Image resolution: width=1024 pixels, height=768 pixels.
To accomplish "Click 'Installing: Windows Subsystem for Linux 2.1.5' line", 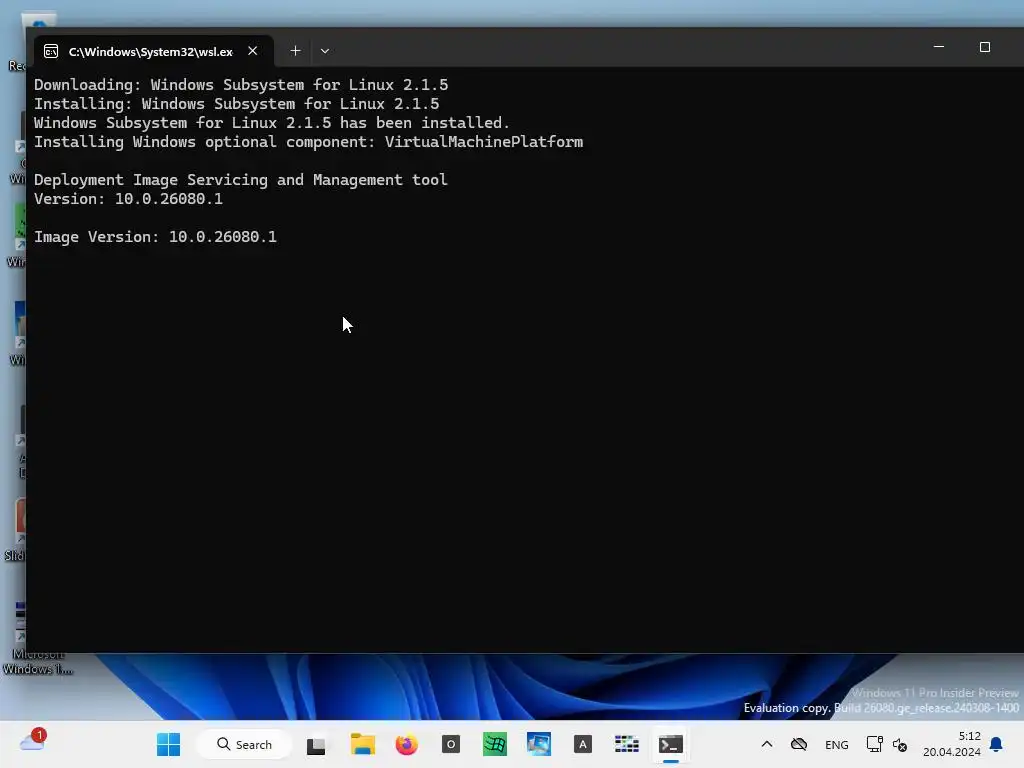I will [236, 104].
